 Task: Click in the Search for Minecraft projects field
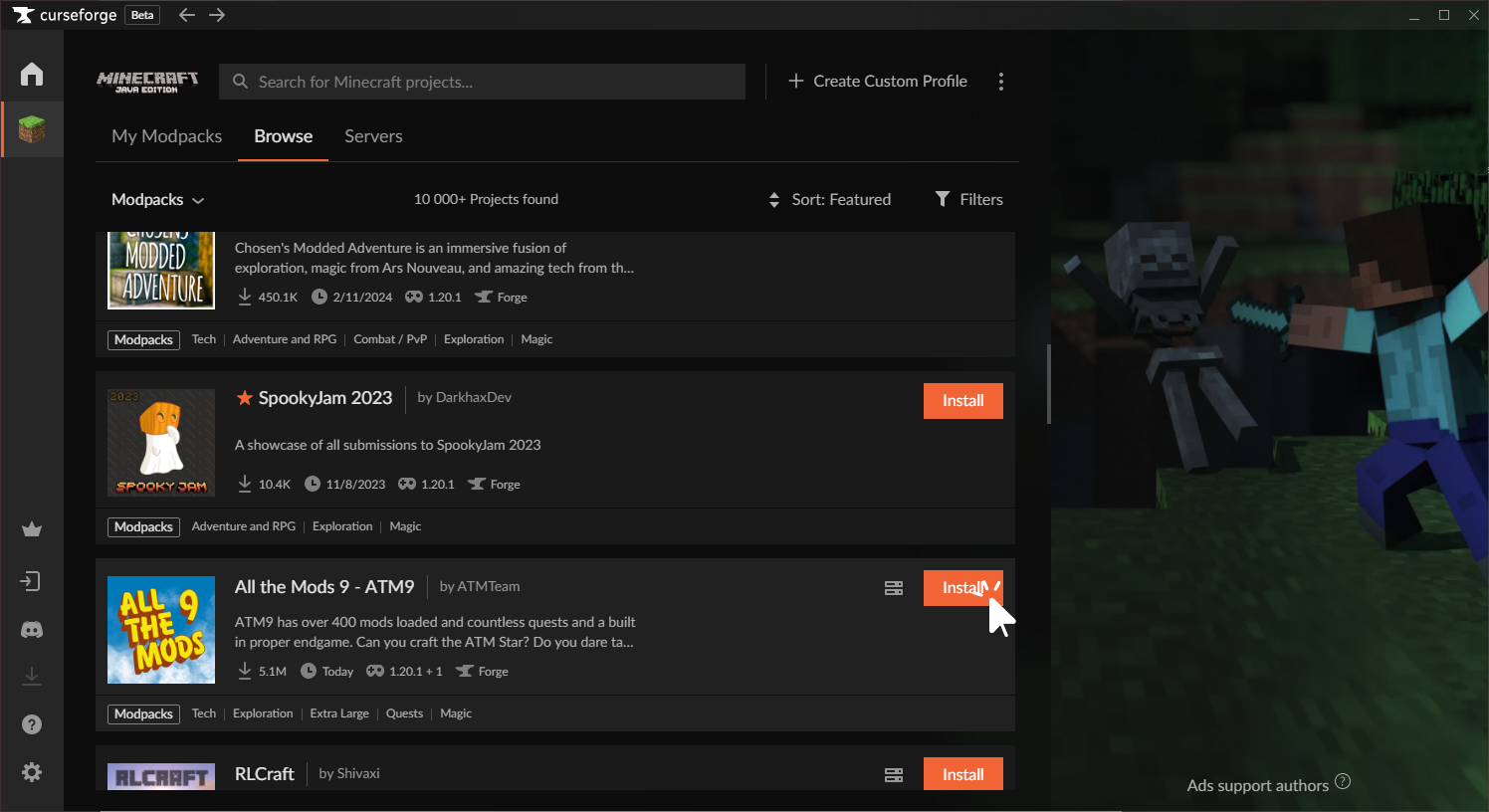pyautogui.click(x=482, y=82)
